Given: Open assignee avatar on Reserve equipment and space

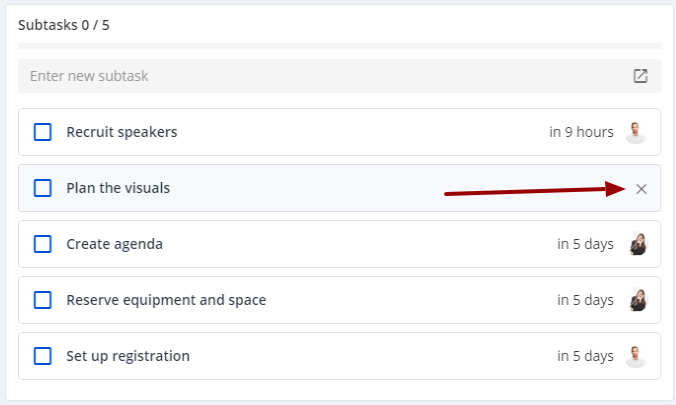Looking at the screenshot, I should click(x=638, y=300).
